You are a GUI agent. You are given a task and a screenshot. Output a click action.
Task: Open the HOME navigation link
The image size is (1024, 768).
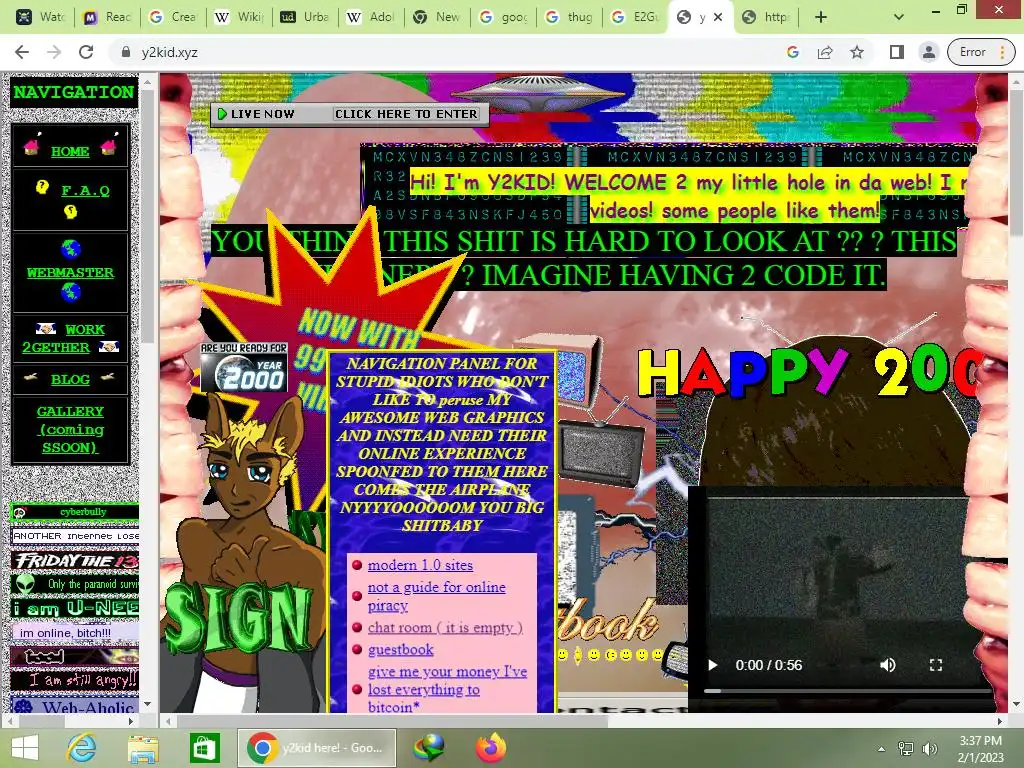click(70, 151)
